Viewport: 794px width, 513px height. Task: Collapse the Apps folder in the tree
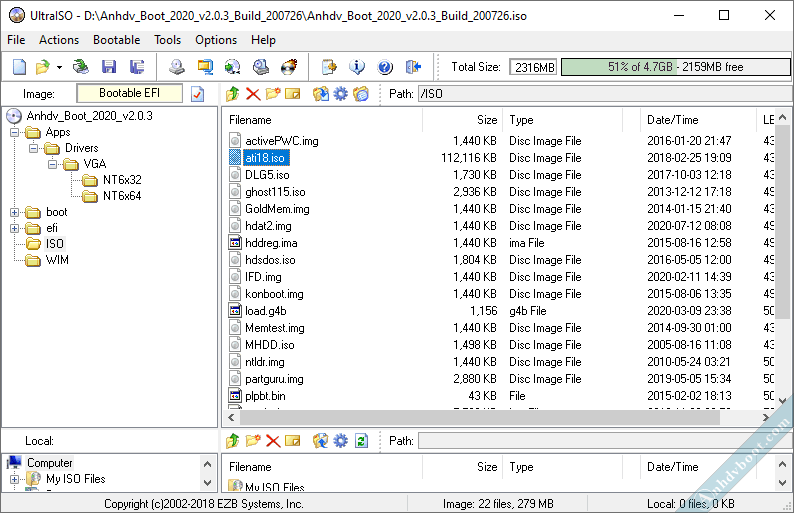[x=15, y=133]
